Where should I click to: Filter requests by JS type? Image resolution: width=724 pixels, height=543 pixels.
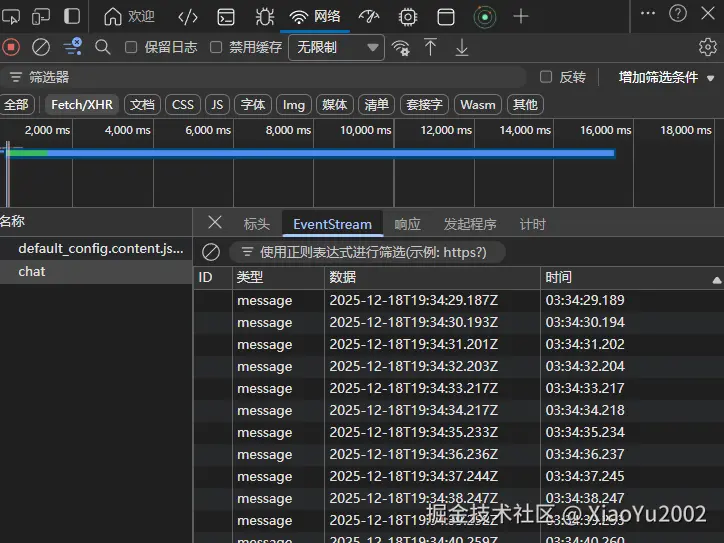point(217,104)
